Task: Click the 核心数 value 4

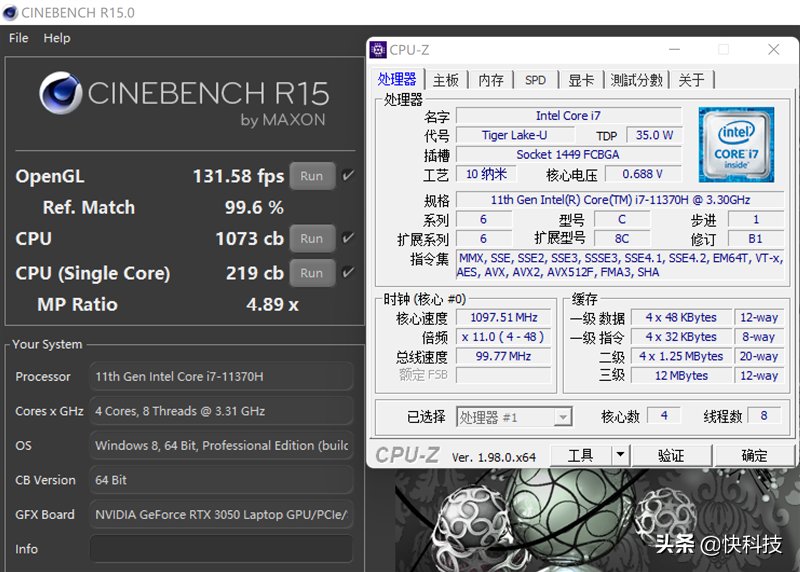Action: (x=664, y=415)
